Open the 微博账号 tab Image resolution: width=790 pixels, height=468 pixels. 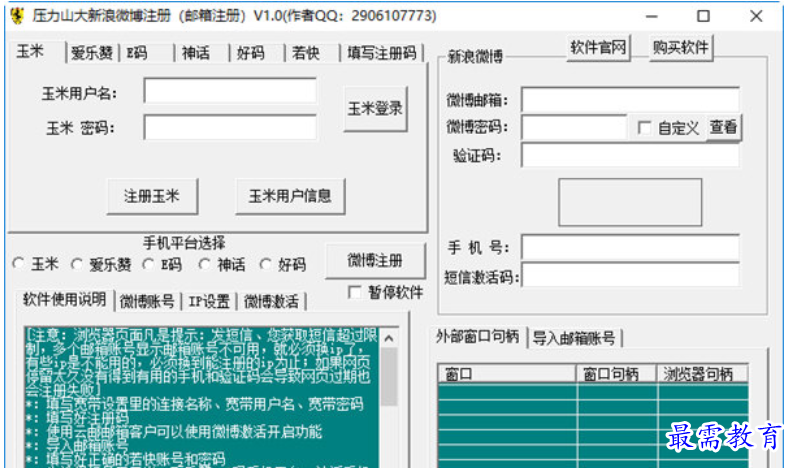click(x=147, y=302)
